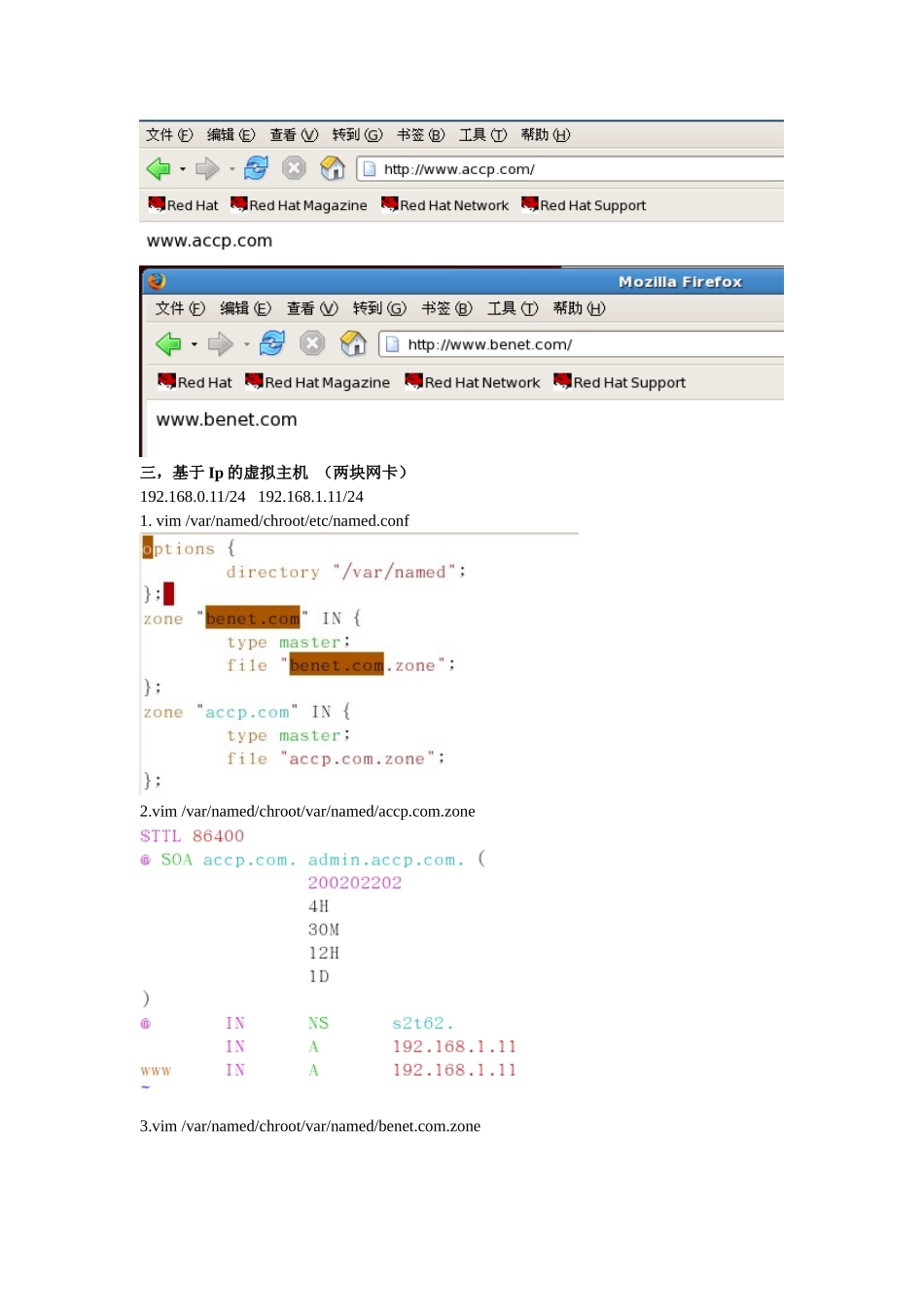Click heading '三，基于 Ip 的虚拟主机'
Viewport: 924px width, 1307px height.
(x=224, y=473)
